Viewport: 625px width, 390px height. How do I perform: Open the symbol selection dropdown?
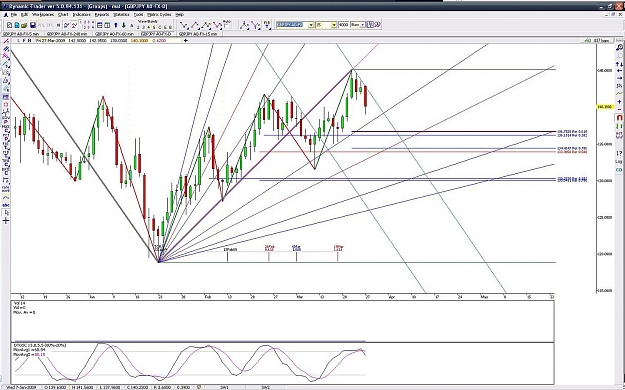click(x=312, y=25)
